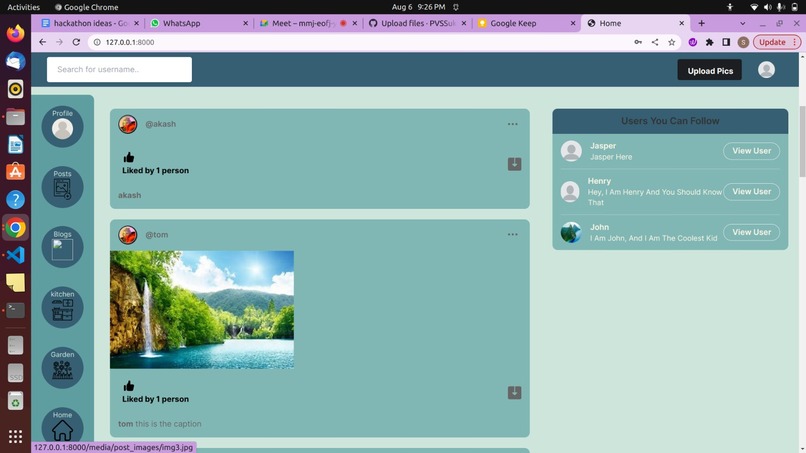This screenshot has width=806, height=453.
Task: Bookmark this page with the star
Action: point(671,42)
